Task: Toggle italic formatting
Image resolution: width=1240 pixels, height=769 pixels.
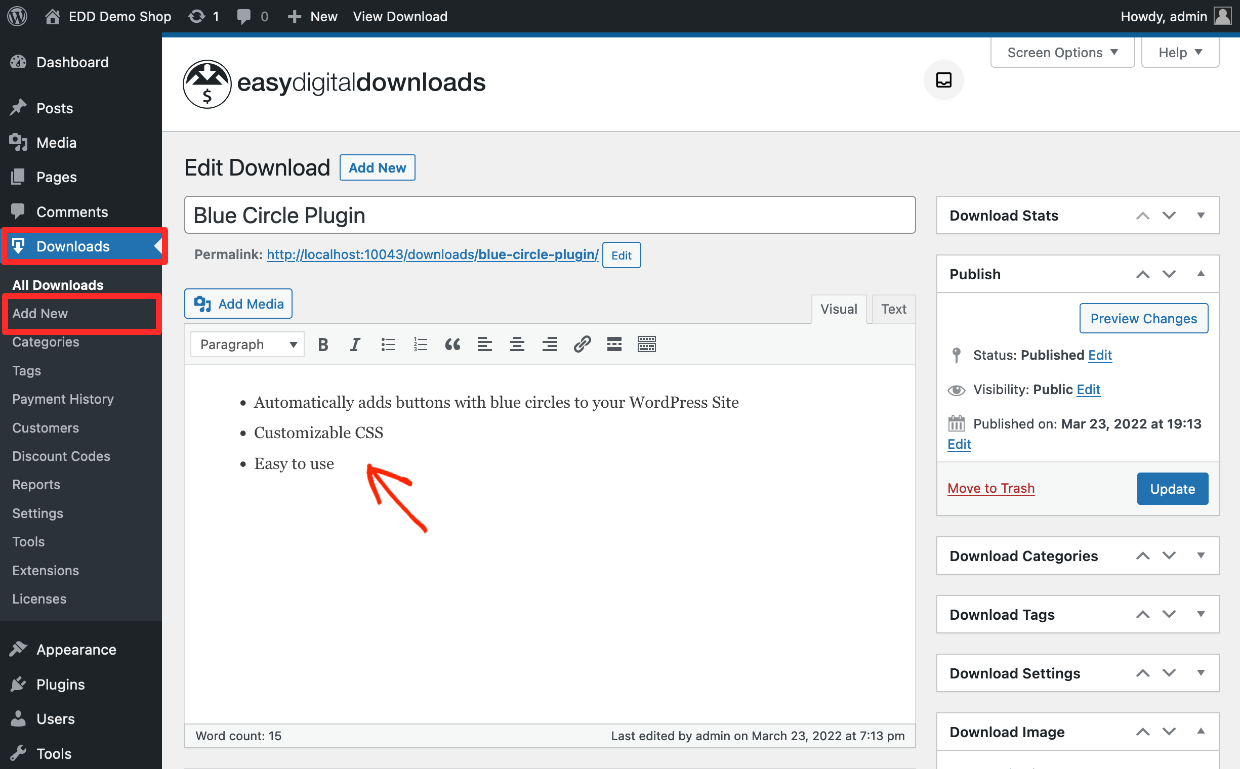Action: [x=355, y=344]
